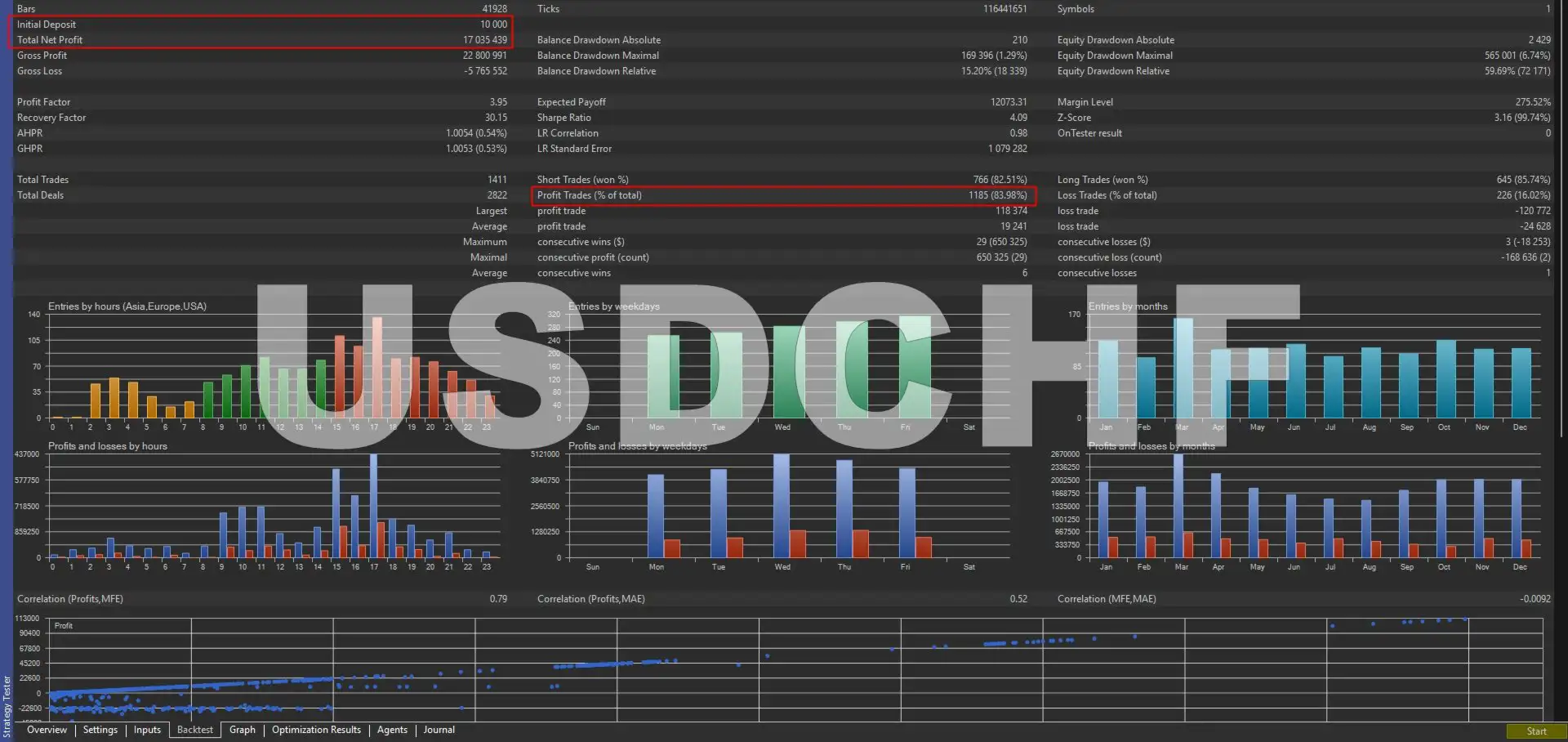This screenshot has width=1568, height=742.
Task: Click the Equity Drawdown Maximal row
Action: (1303, 56)
